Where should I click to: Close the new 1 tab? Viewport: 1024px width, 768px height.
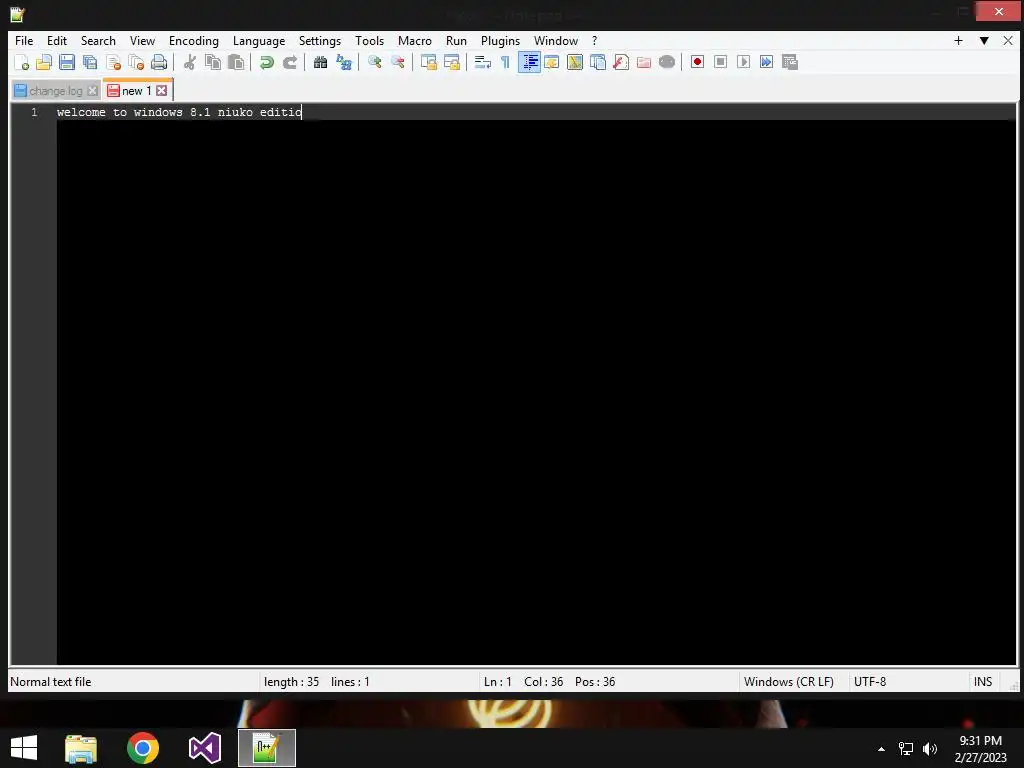(161, 91)
